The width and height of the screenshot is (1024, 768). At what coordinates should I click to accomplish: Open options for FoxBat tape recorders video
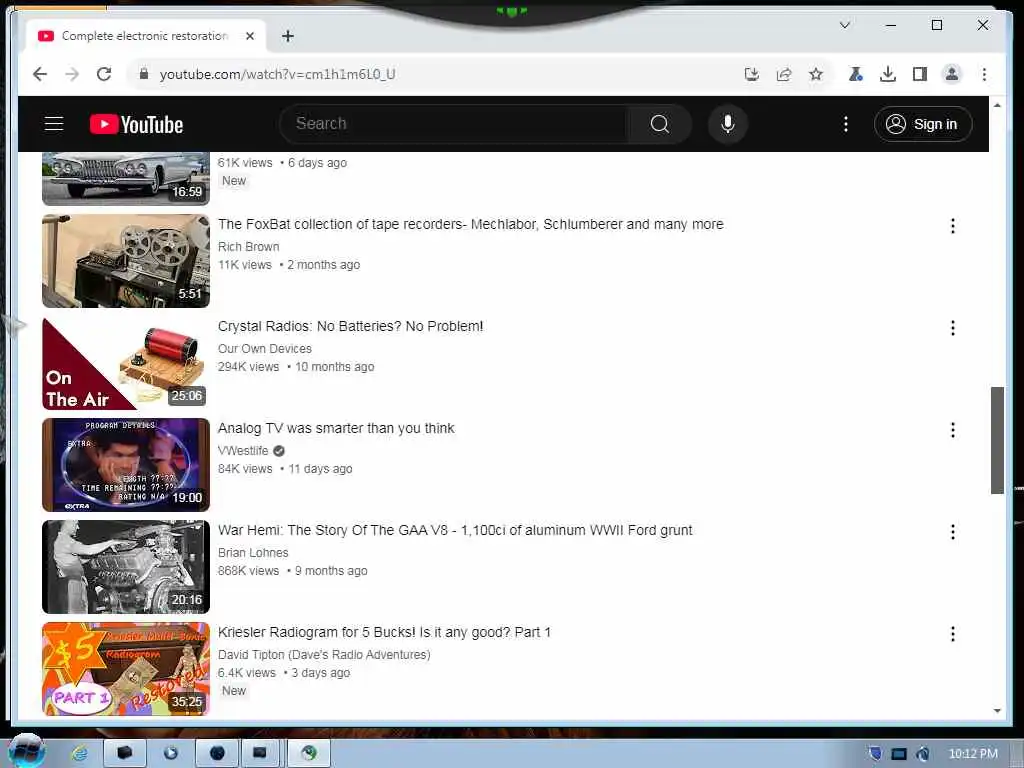953,225
